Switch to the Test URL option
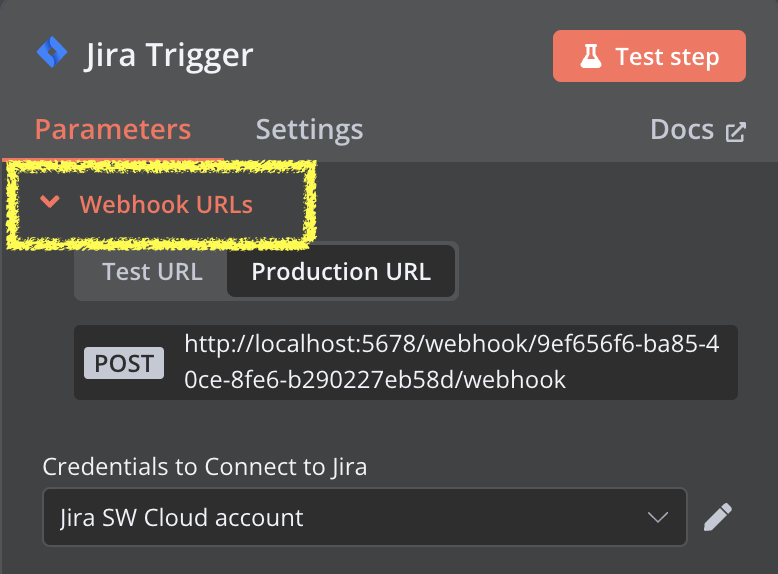 click(152, 271)
